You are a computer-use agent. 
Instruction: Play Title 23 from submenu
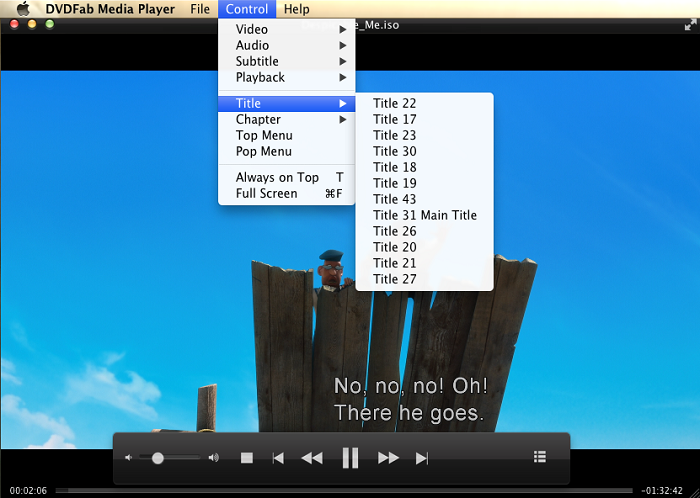[425, 135]
